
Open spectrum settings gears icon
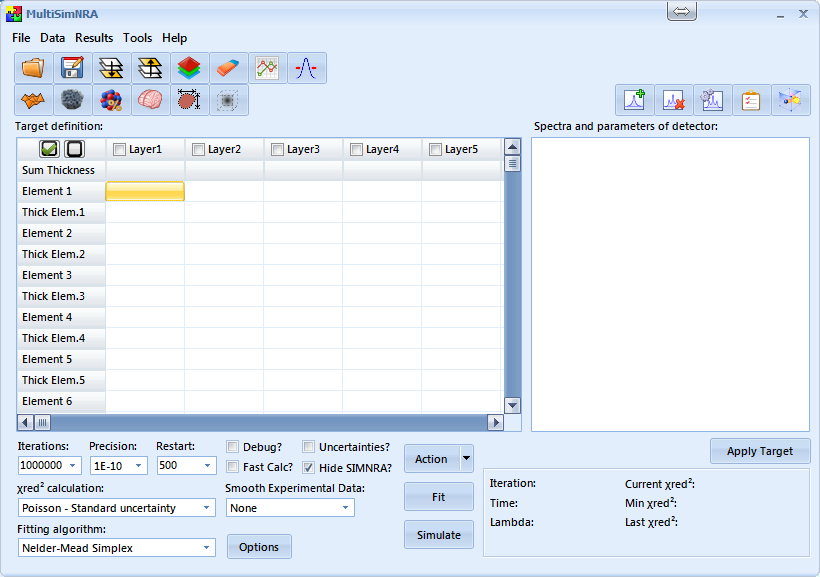tap(712, 100)
